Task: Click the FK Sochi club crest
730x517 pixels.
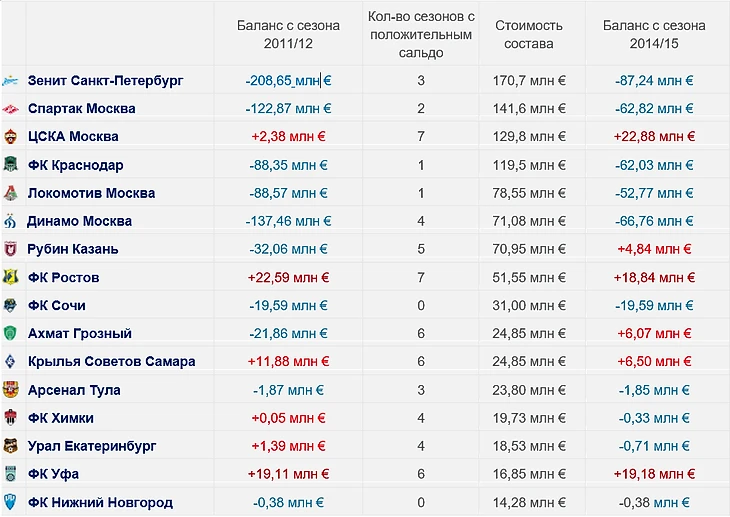Action: (10, 305)
